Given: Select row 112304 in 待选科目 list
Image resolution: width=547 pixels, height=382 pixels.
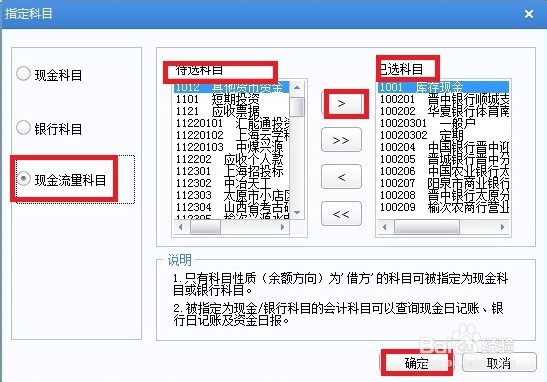Looking at the screenshot, I should click(231, 207).
